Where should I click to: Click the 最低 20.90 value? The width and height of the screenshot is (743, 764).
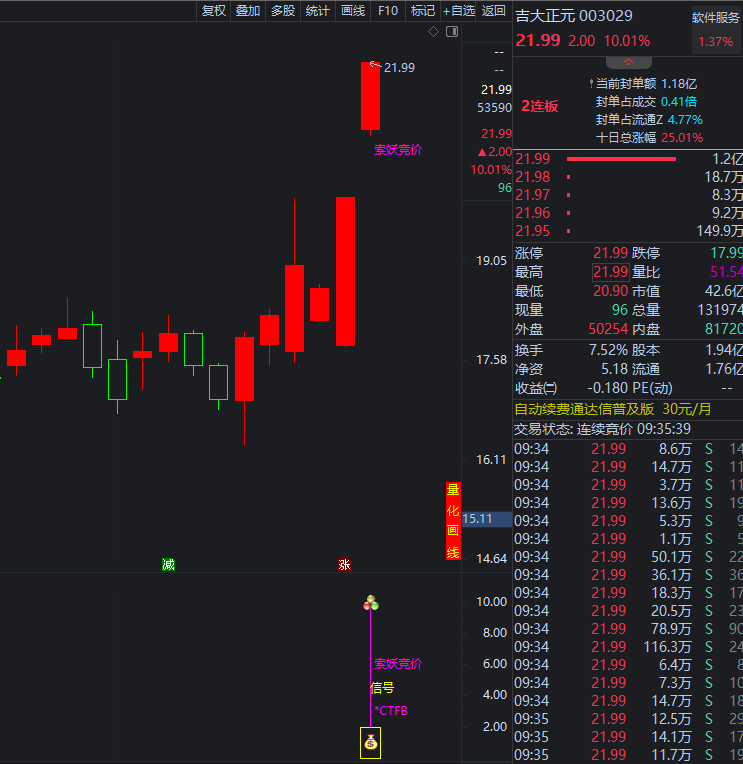pyautogui.click(x=610, y=291)
